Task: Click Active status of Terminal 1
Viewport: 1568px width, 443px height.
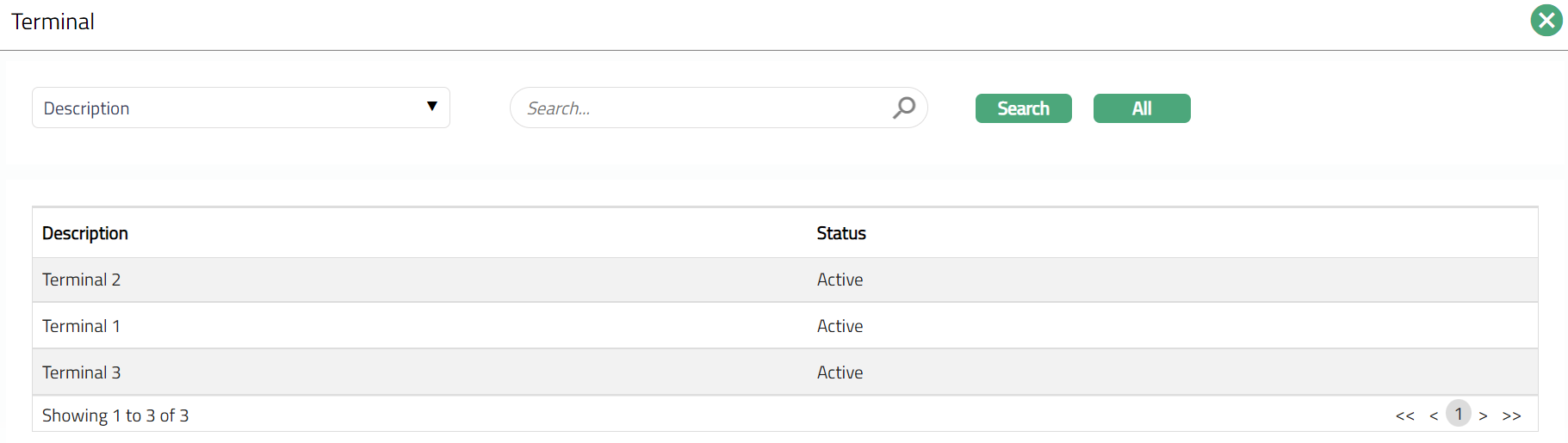Action: pos(840,326)
